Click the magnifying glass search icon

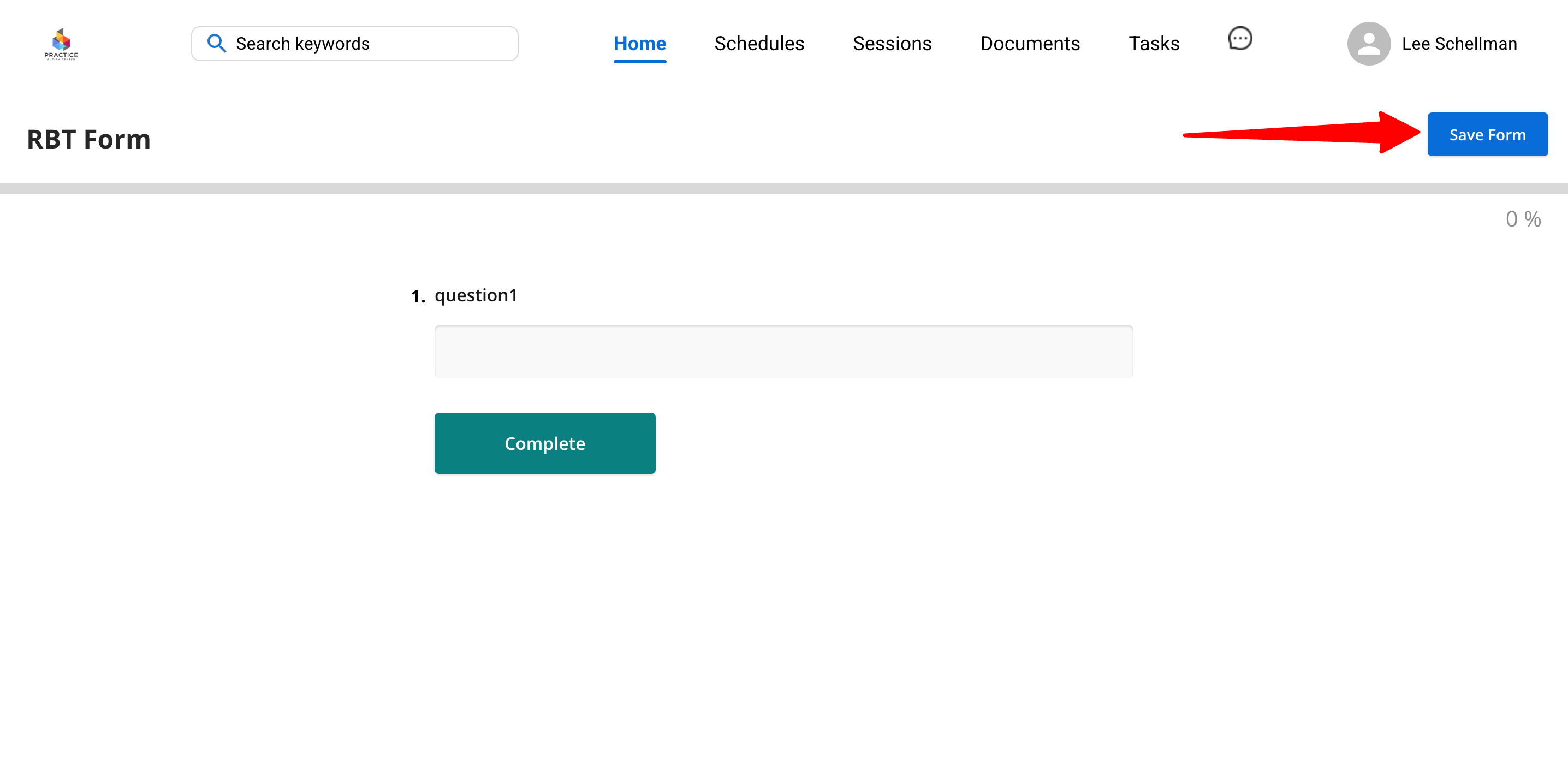[216, 43]
